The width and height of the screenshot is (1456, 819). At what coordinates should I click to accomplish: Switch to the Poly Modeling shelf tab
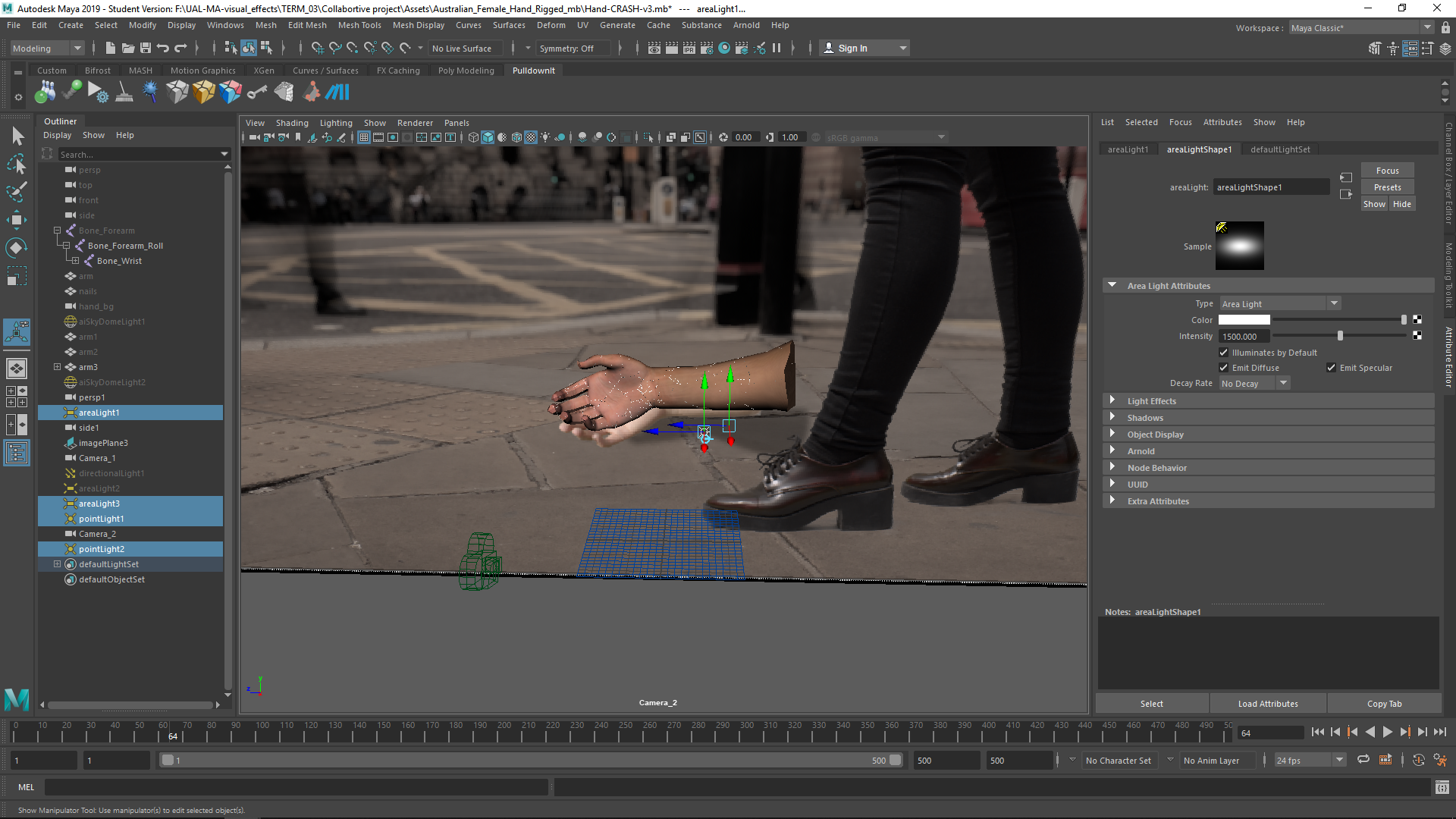[x=466, y=71]
